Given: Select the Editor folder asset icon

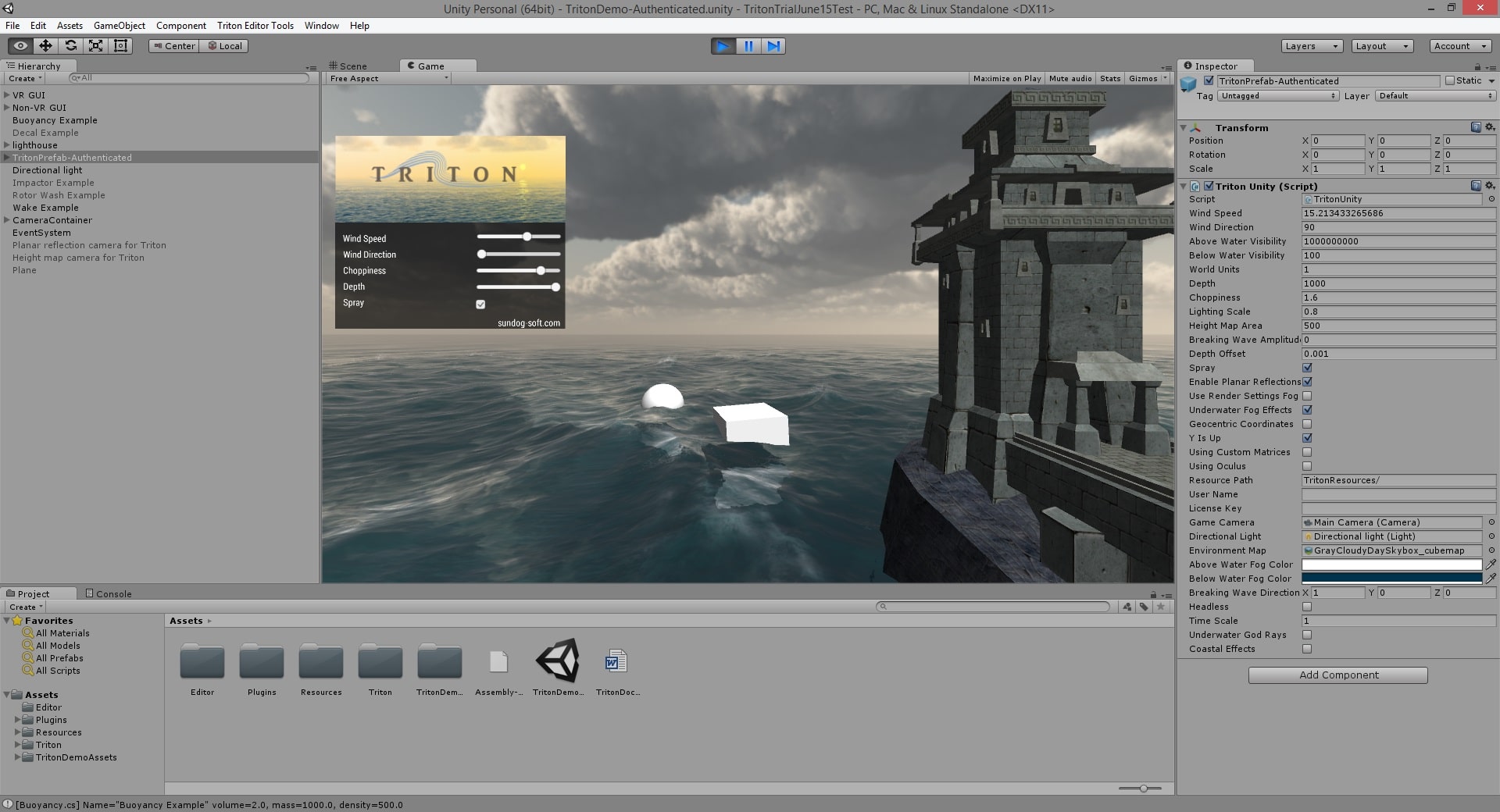Looking at the screenshot, I should click(202, 661).
